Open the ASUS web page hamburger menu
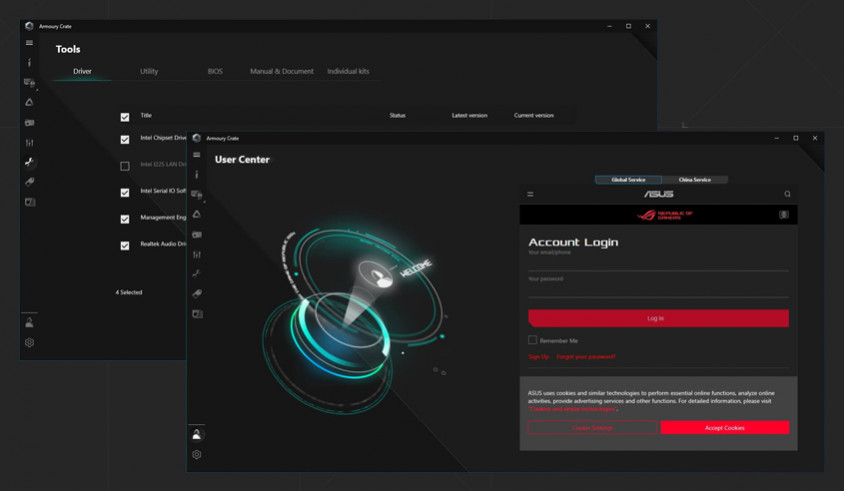 point(530,194)
